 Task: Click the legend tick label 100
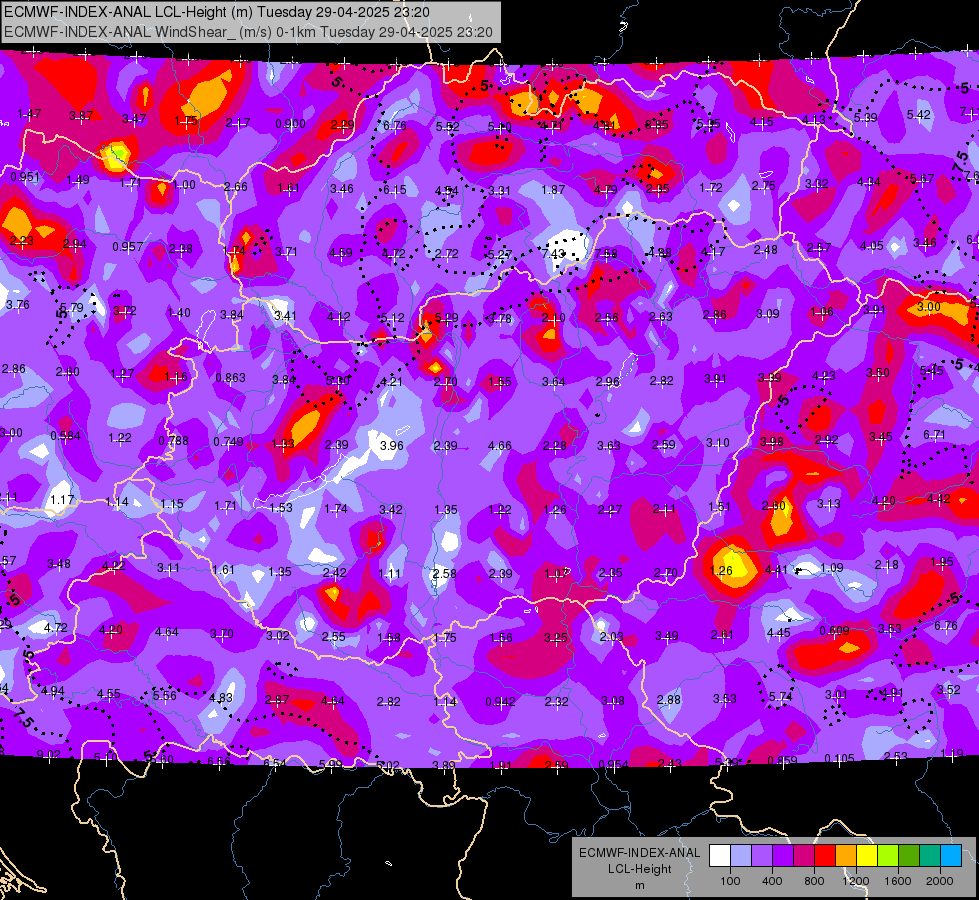[730, 881]
